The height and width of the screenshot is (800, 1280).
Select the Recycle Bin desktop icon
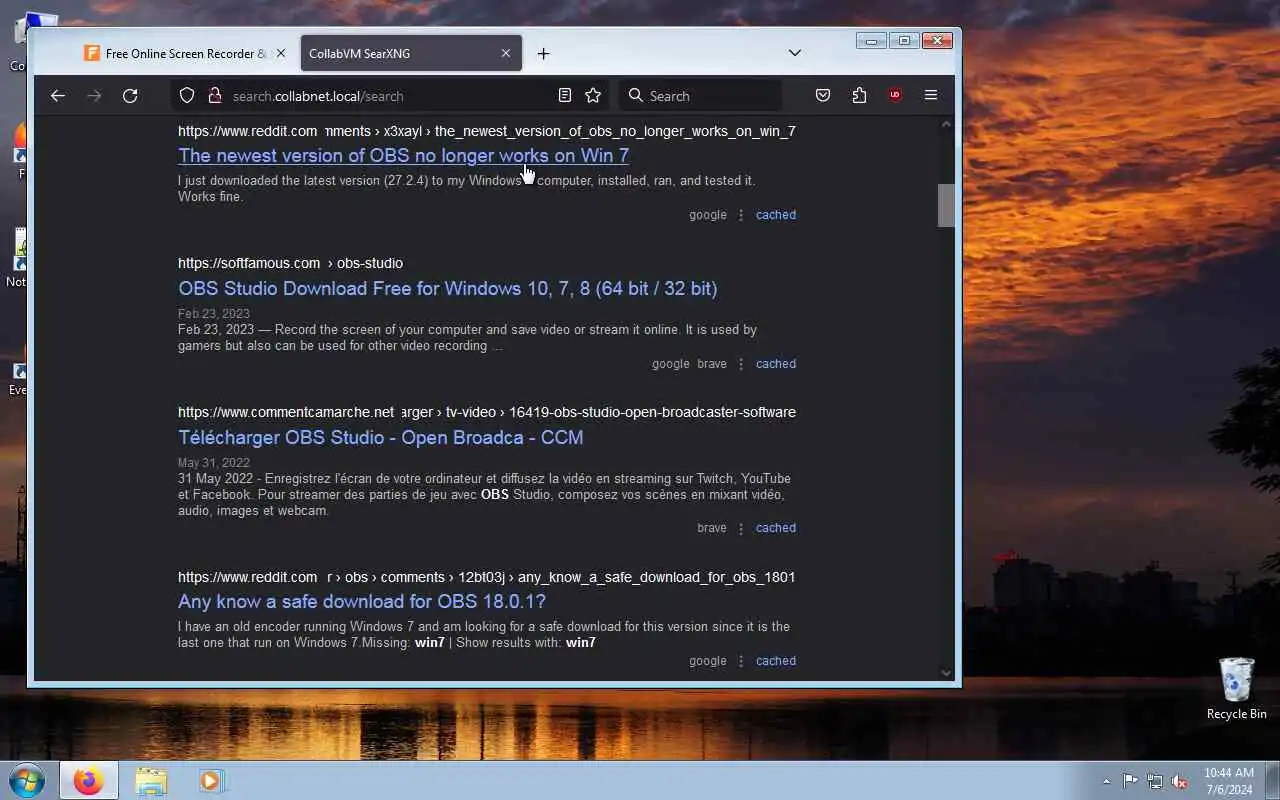coord(1237,688)
